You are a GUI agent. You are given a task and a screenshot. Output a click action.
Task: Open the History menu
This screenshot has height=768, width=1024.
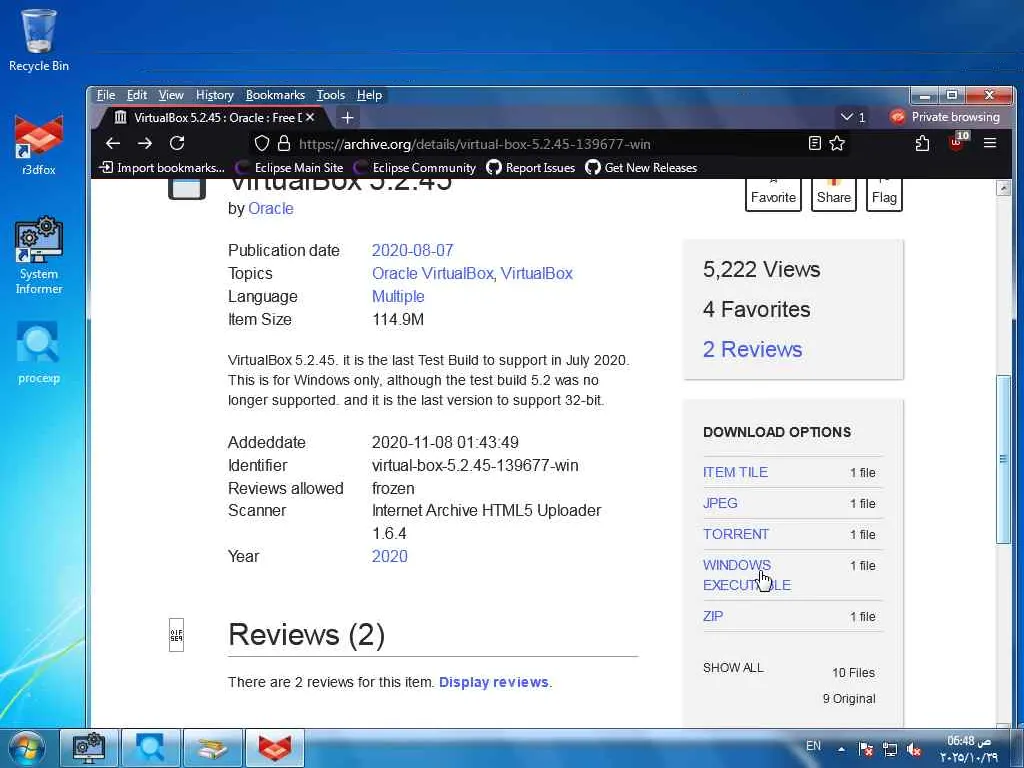pos(215,95)
